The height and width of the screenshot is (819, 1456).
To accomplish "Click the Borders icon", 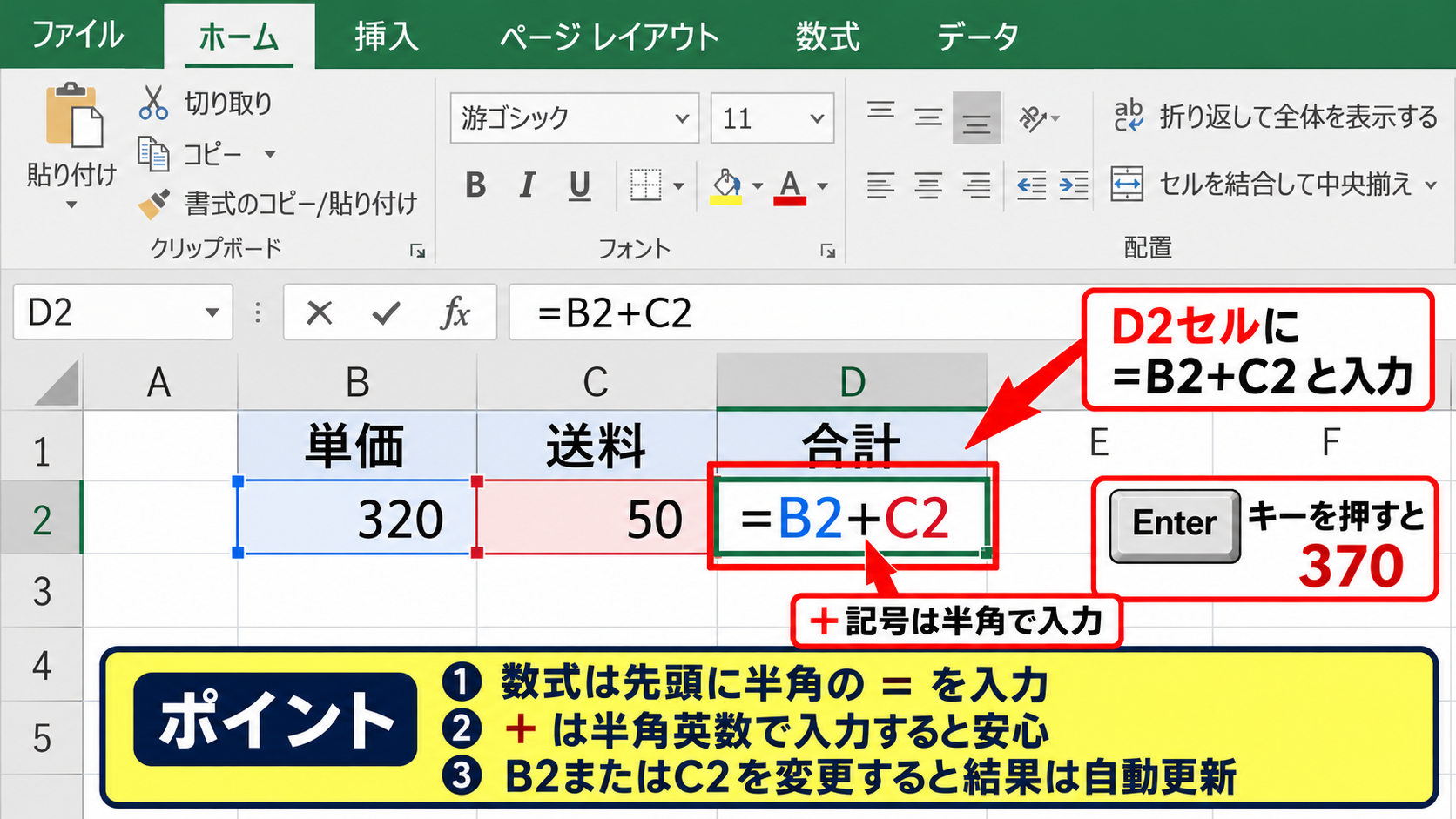I will 645,185.
